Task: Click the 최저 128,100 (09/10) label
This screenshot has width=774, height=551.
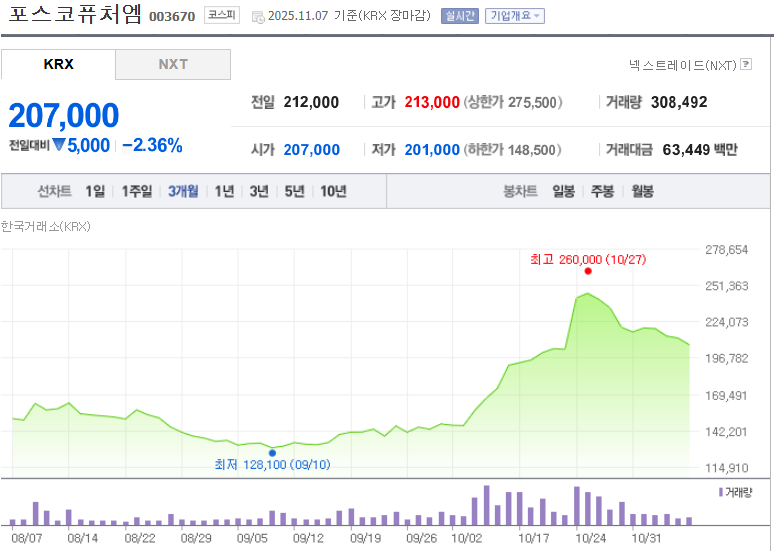Action: click(272, 465)
